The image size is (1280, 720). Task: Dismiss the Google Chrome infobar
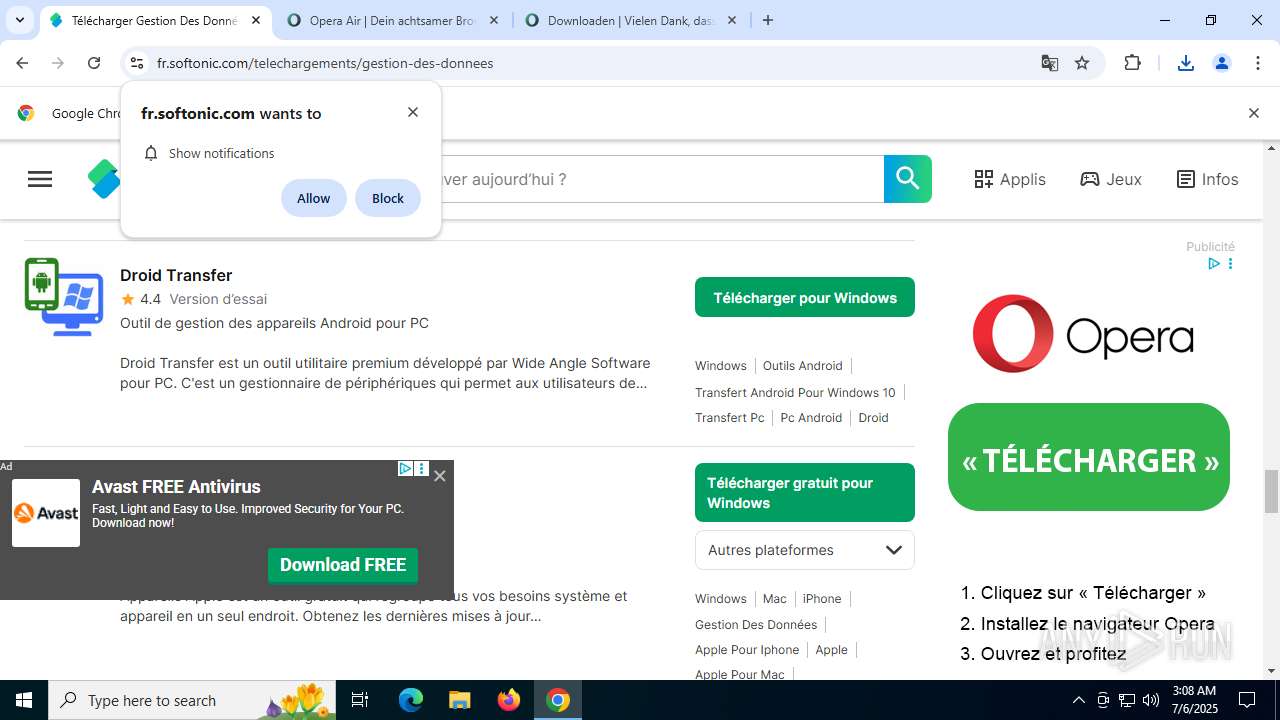[1253, 113]
